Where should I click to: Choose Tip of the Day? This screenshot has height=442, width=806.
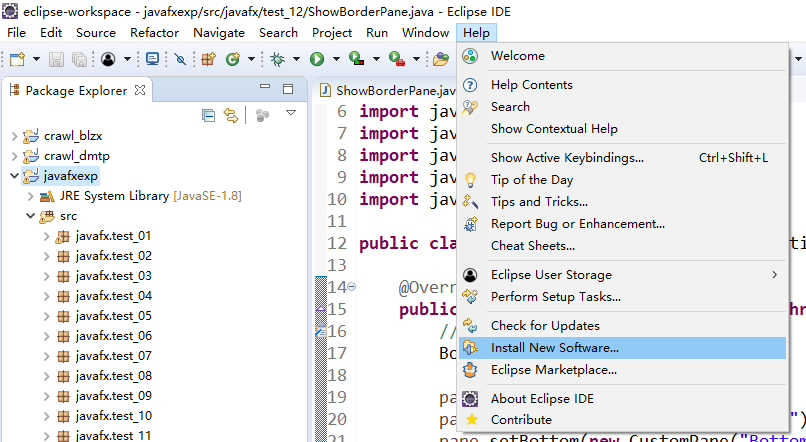click(622, 180)
